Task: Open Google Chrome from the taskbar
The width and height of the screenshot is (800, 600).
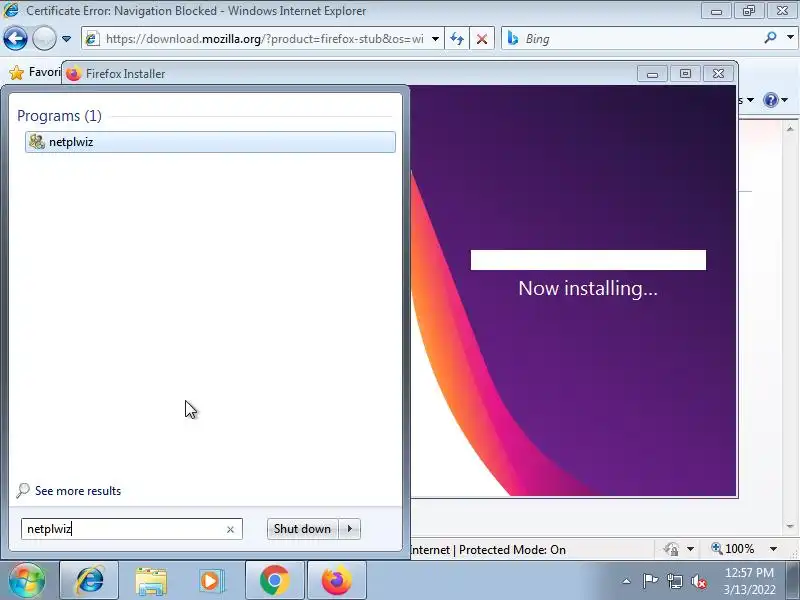Action: pyautogui.click(x=274, y=581)
